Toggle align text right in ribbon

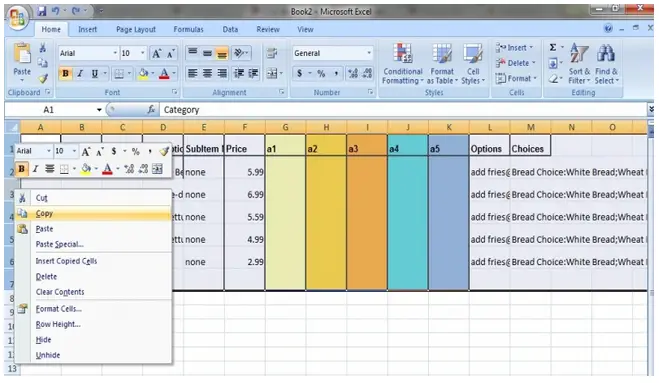coord(222,74)
